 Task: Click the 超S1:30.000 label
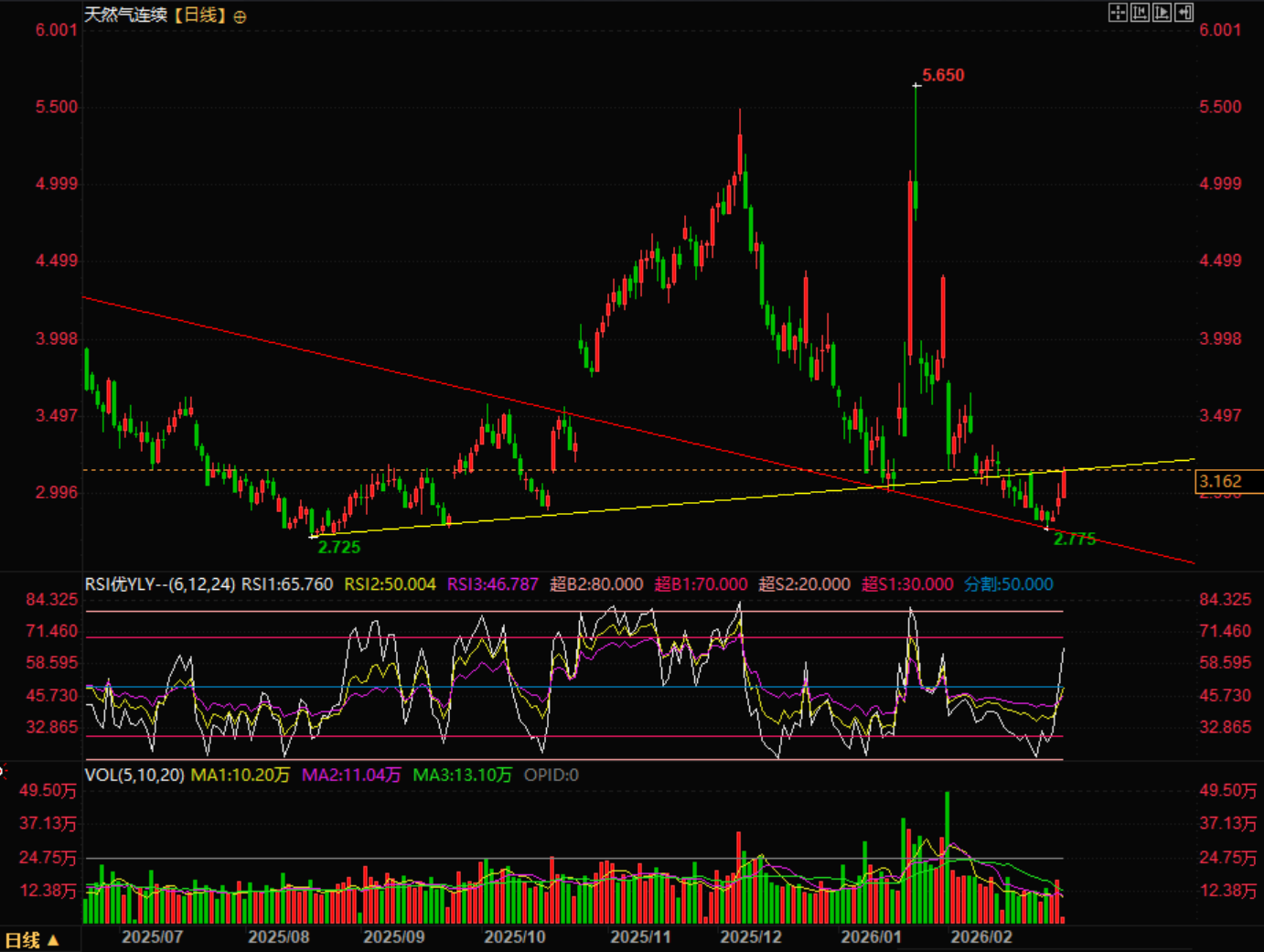click(908, 584)
